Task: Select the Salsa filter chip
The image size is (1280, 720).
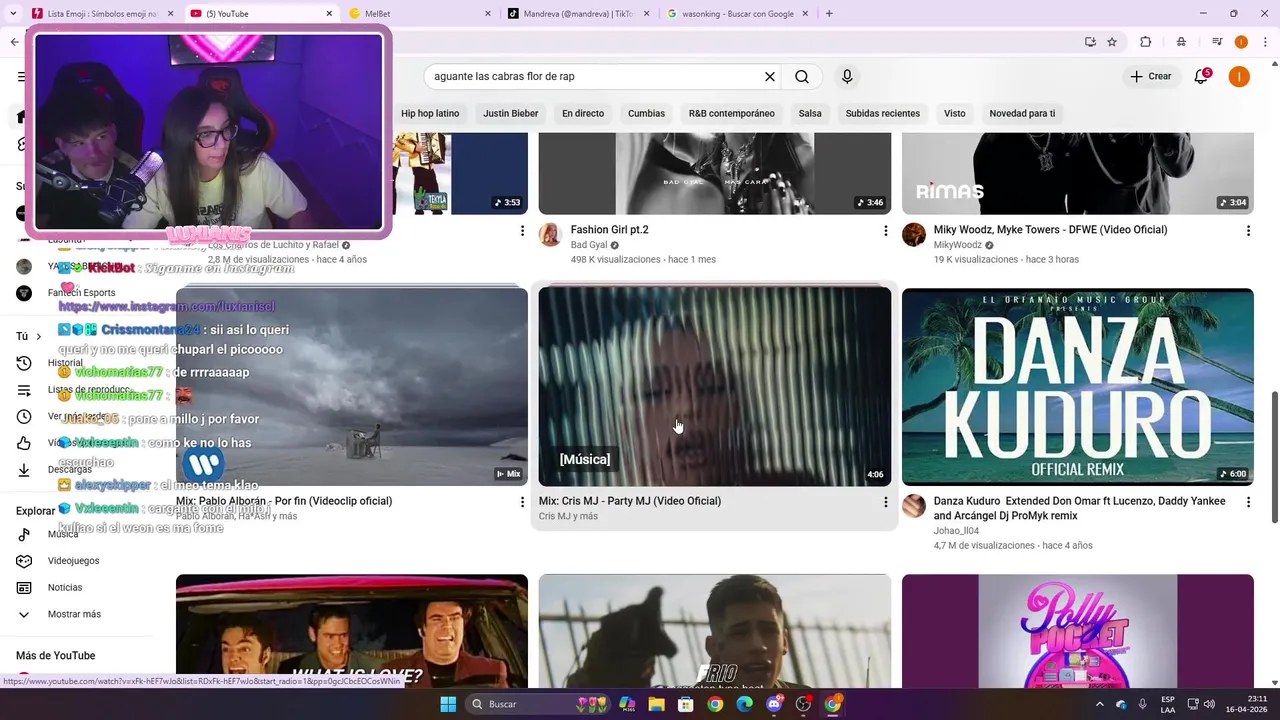Action: [810, 113]
